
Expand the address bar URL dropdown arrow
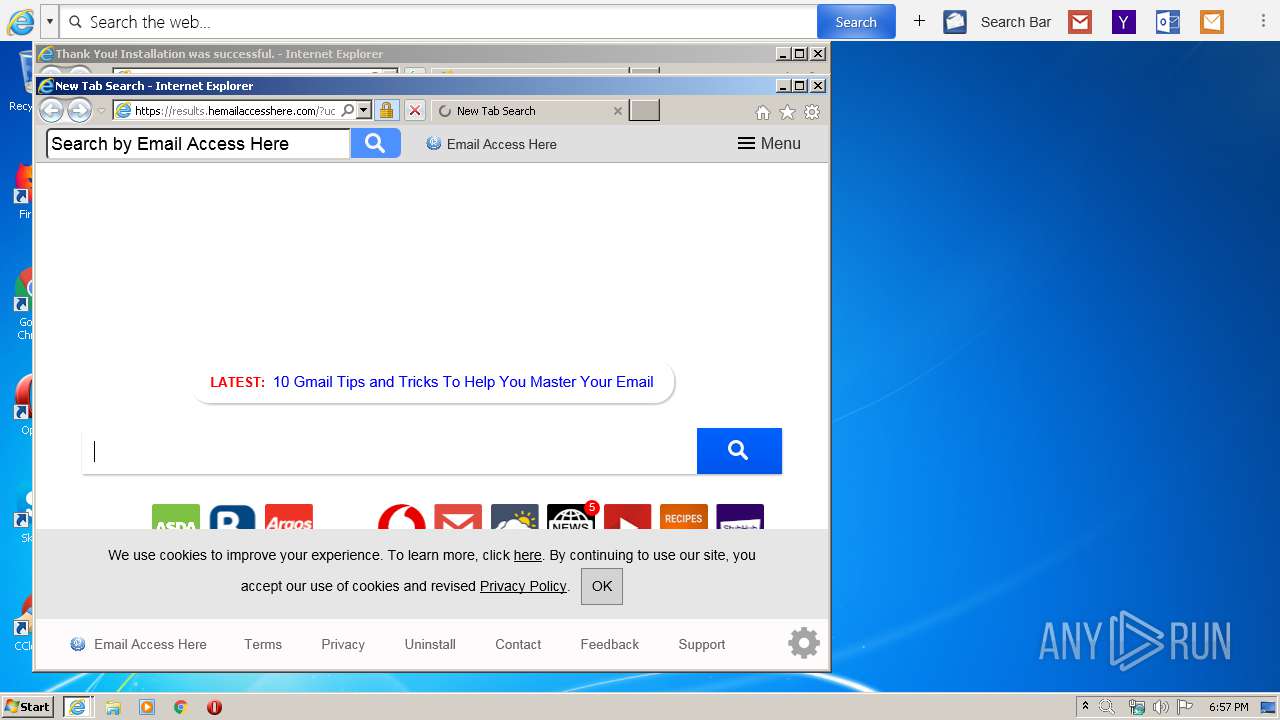point(364,110)
